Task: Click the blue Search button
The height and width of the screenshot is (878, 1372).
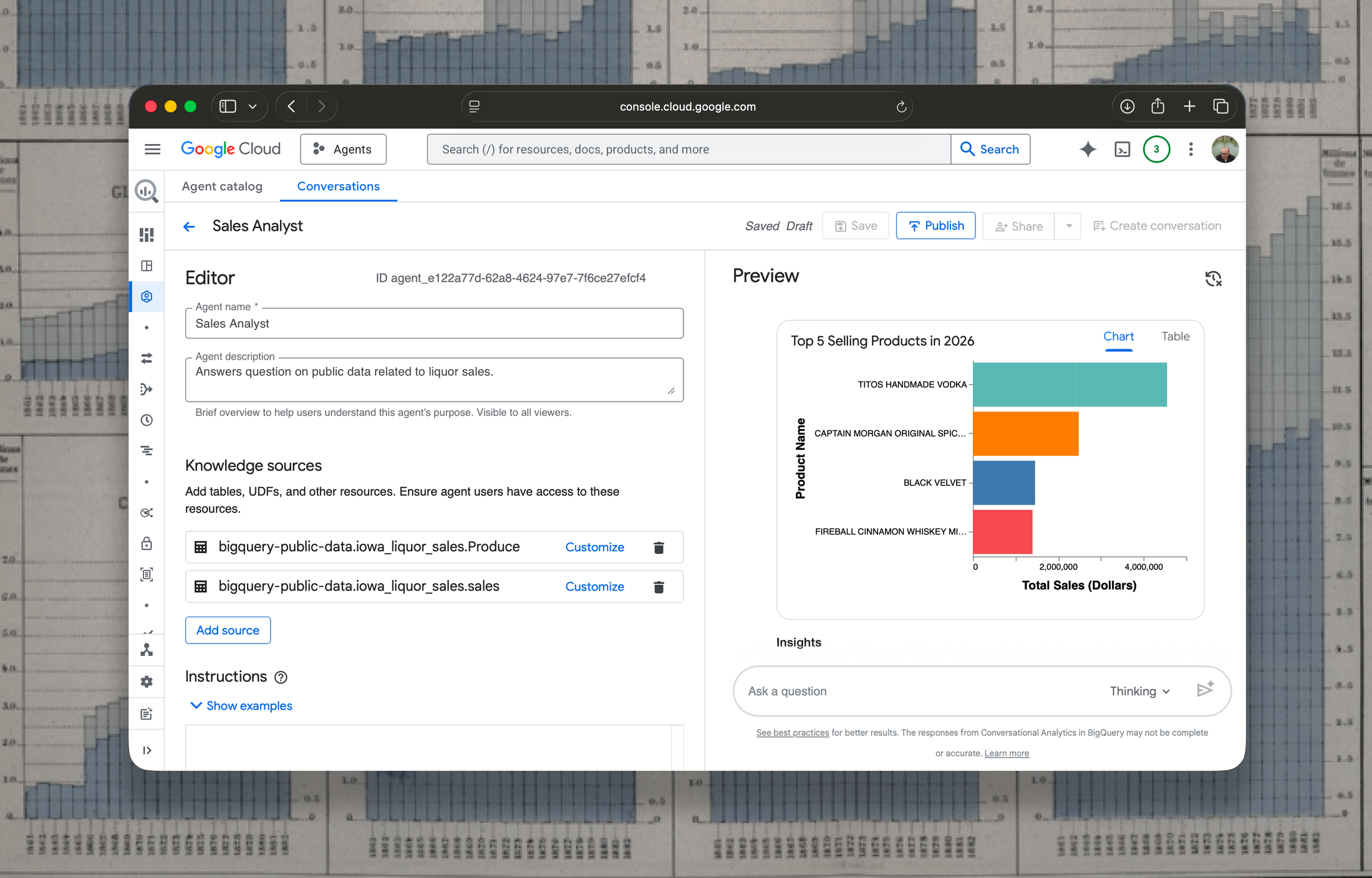Action: coord(990,149)
